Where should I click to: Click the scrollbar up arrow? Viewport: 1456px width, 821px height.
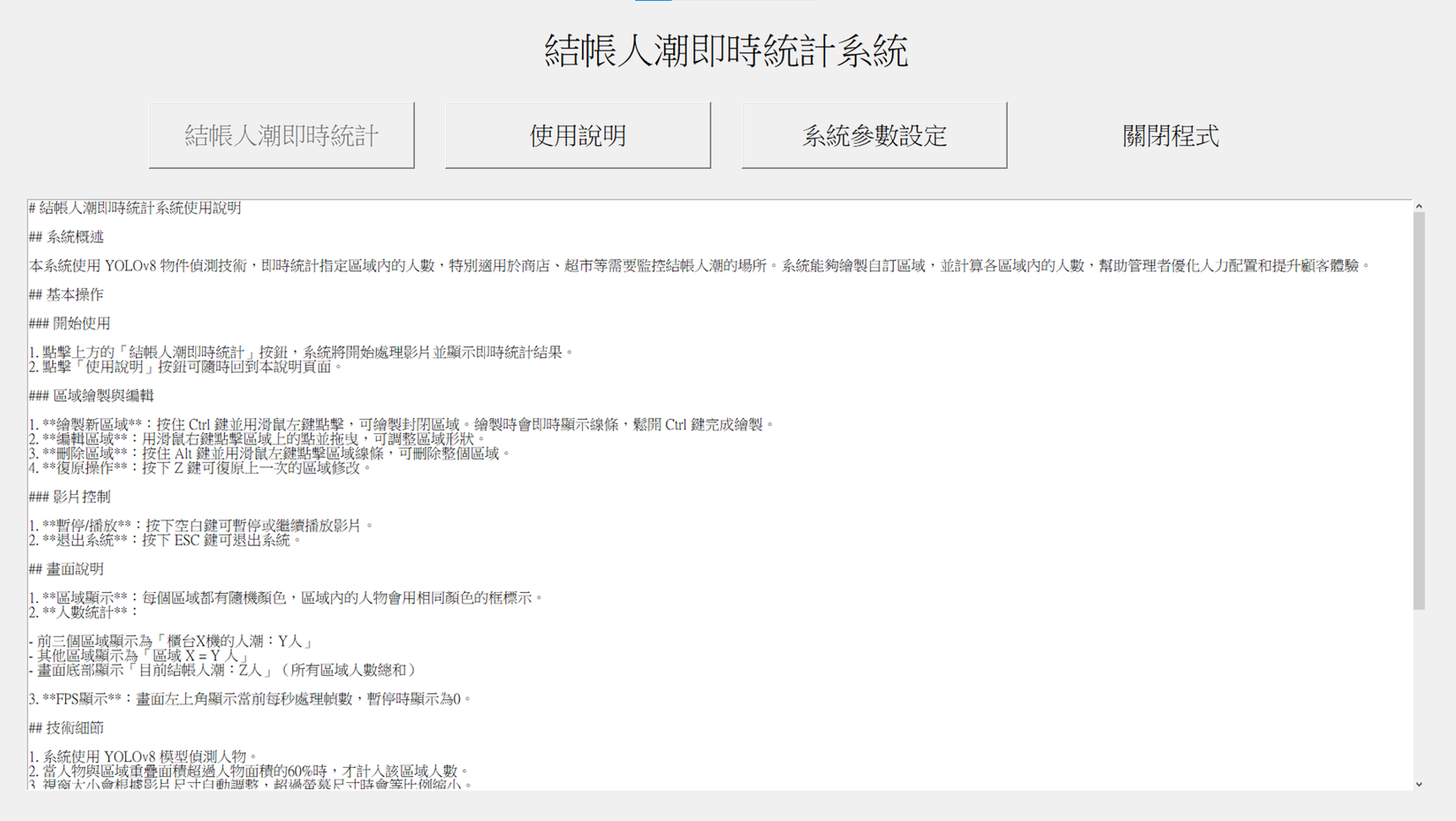pyautogui.click(x=1419, y=206)
